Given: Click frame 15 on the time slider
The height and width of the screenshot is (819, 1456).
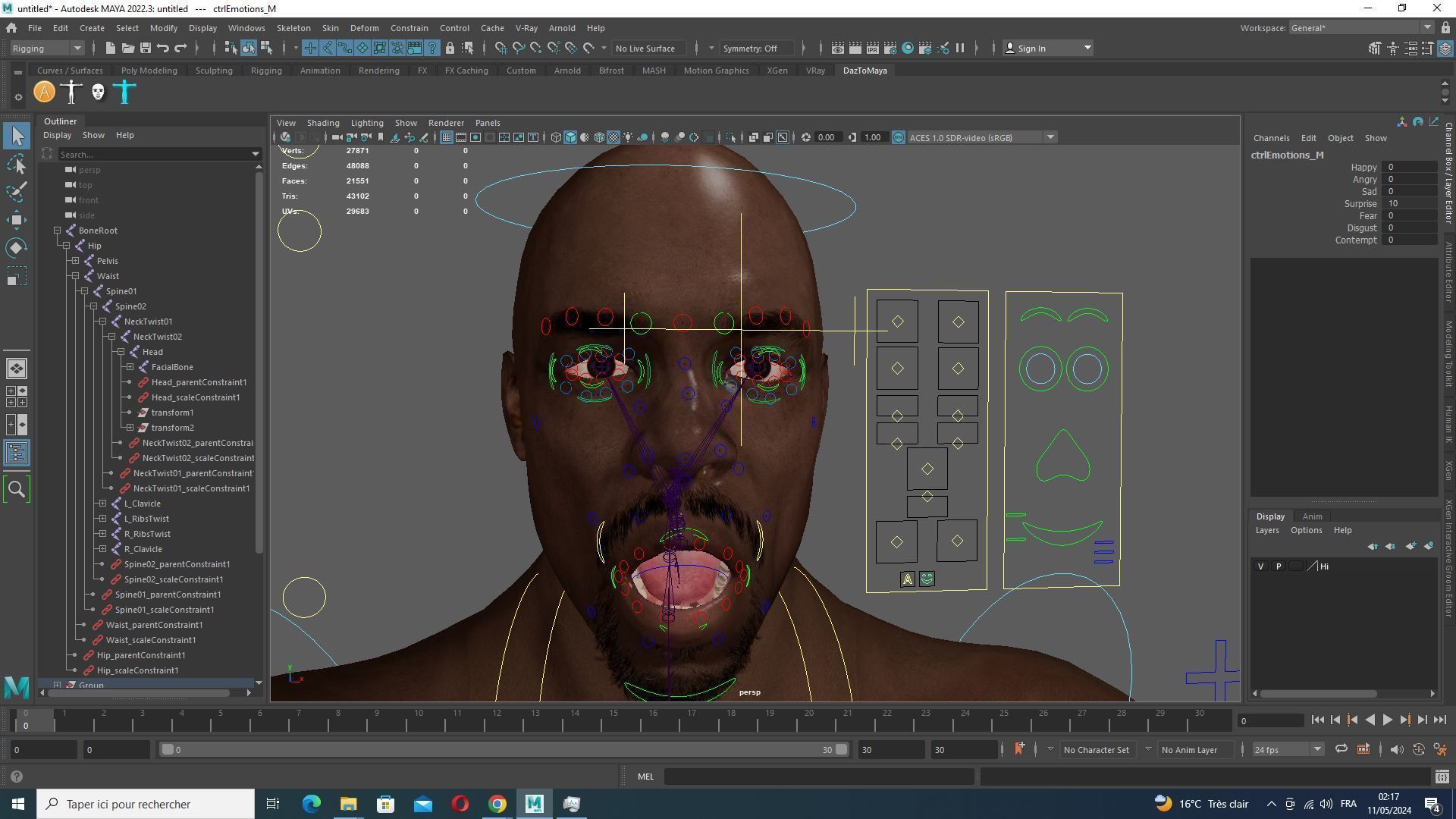Looking at the screenshot, I should click(613, 718).
